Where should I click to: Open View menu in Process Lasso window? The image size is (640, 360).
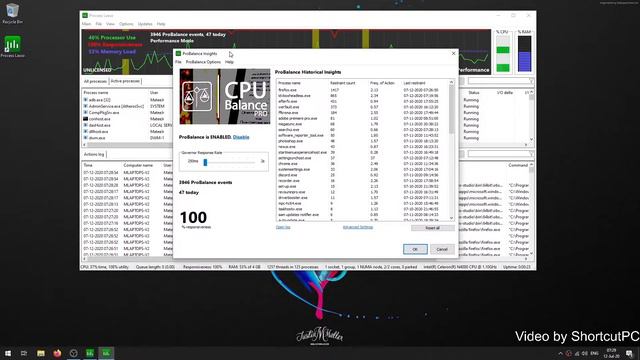110,24
